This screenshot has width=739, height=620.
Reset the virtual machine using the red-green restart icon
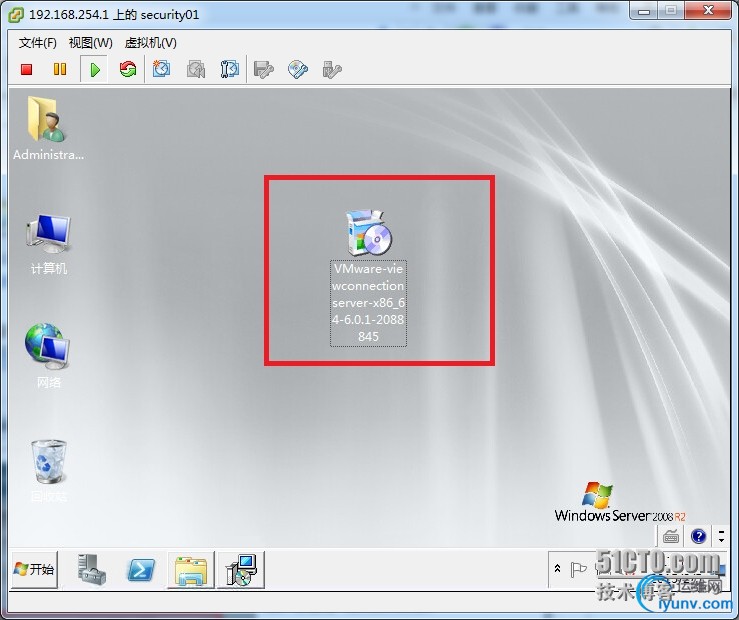[x=128, y=69]
